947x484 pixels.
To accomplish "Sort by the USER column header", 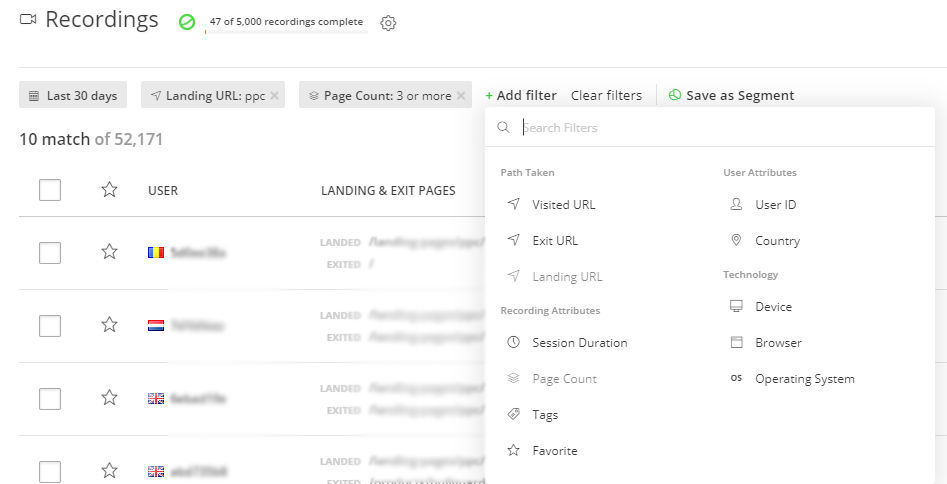I will [163, 191].
